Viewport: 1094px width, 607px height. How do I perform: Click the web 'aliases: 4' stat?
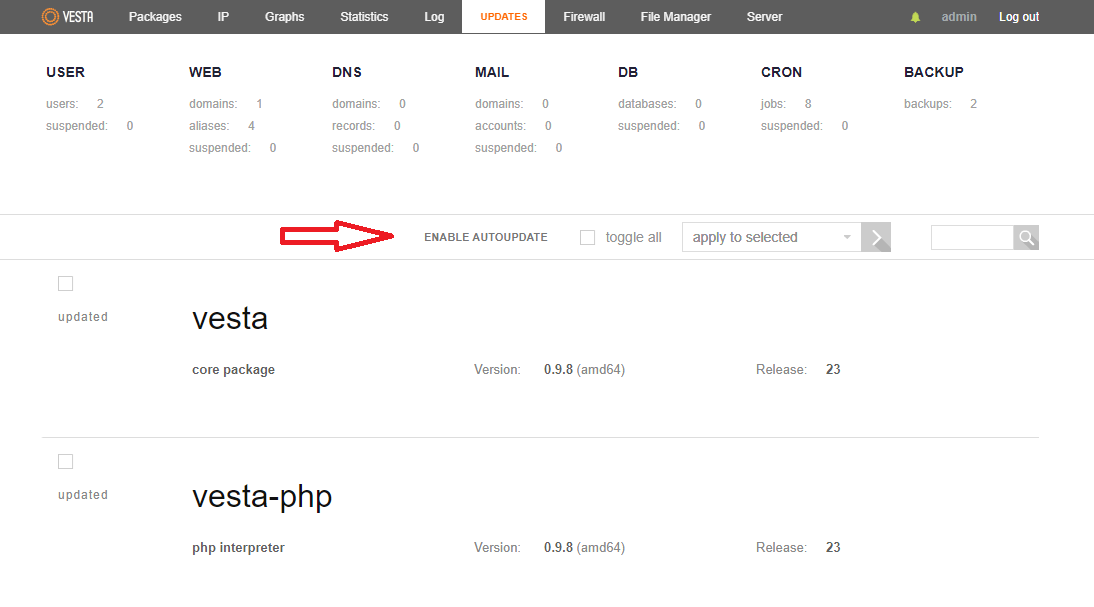(x=222, y=126)
